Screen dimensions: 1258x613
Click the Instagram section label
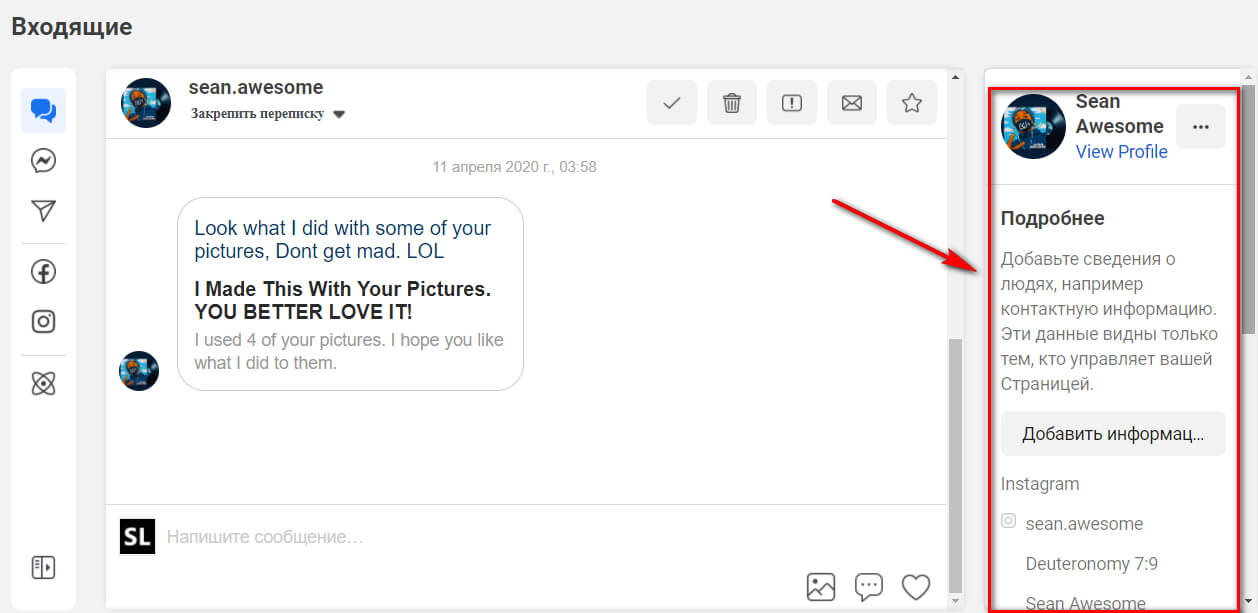point(1040,484)
